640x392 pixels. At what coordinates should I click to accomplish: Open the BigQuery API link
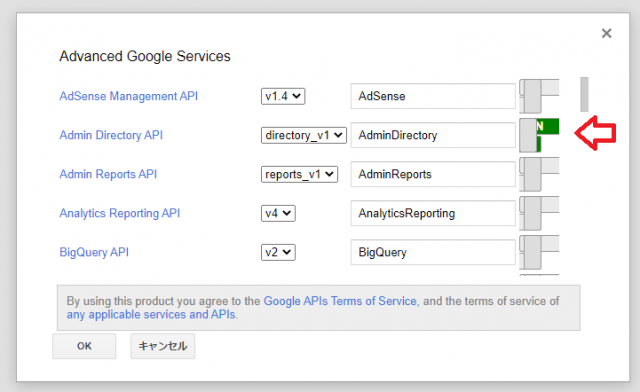click(x=94, y=252)
